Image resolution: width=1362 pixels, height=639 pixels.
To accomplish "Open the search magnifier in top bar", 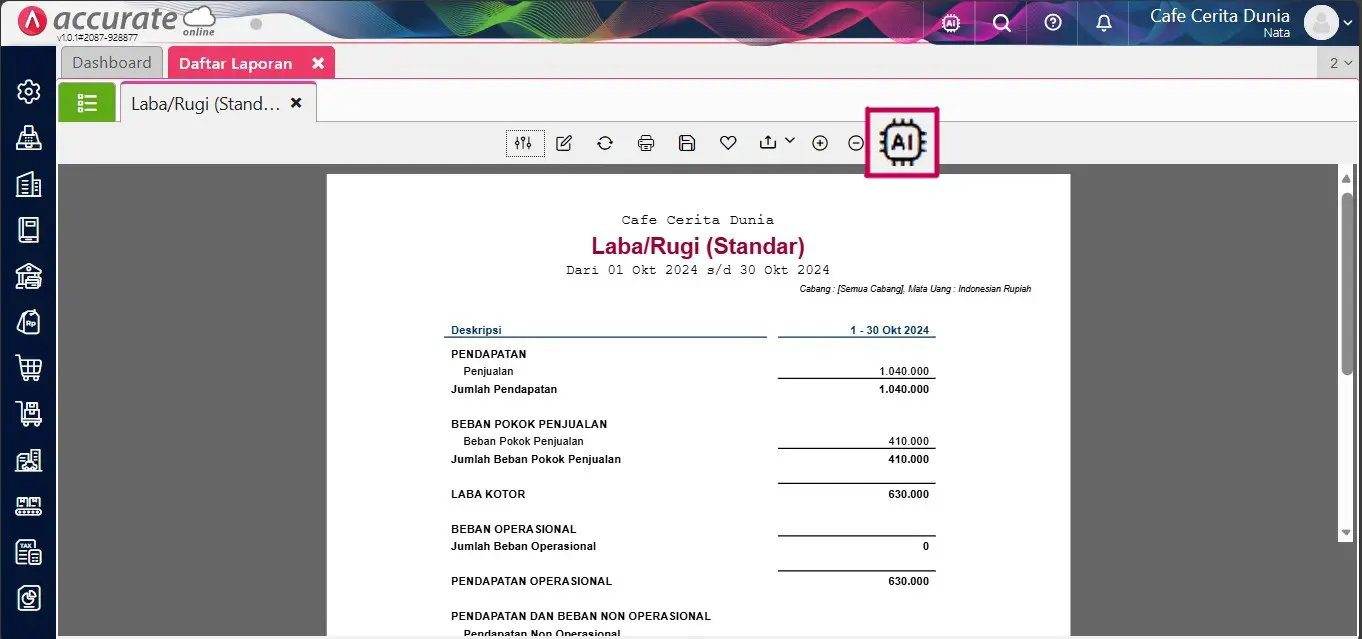I will tap(1002, 22).
